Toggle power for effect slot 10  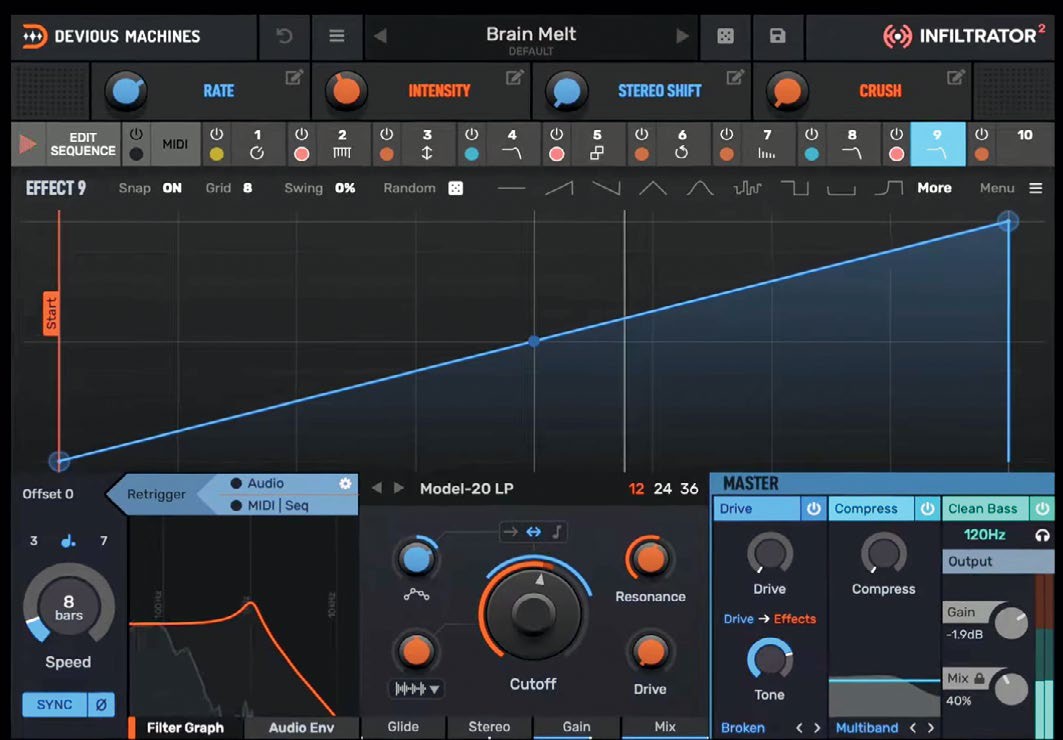click(981, 134)
